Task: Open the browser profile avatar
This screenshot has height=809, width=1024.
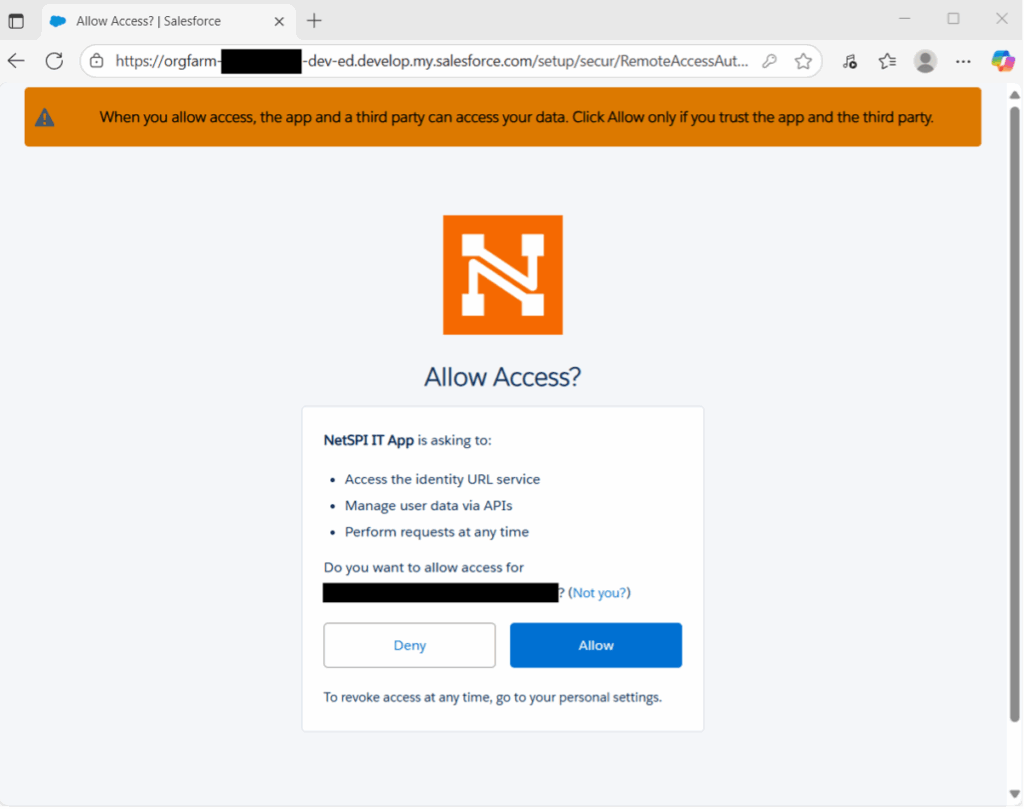Action: (x=926, y=61)
